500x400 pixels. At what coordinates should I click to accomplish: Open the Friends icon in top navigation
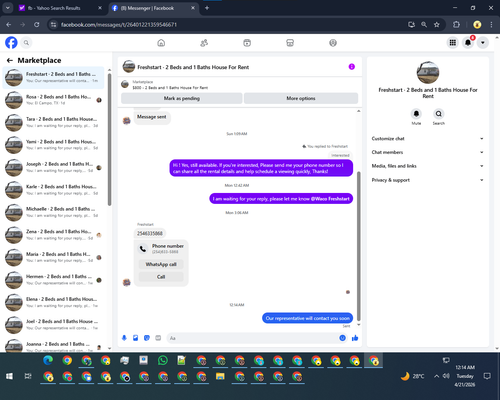204,43
